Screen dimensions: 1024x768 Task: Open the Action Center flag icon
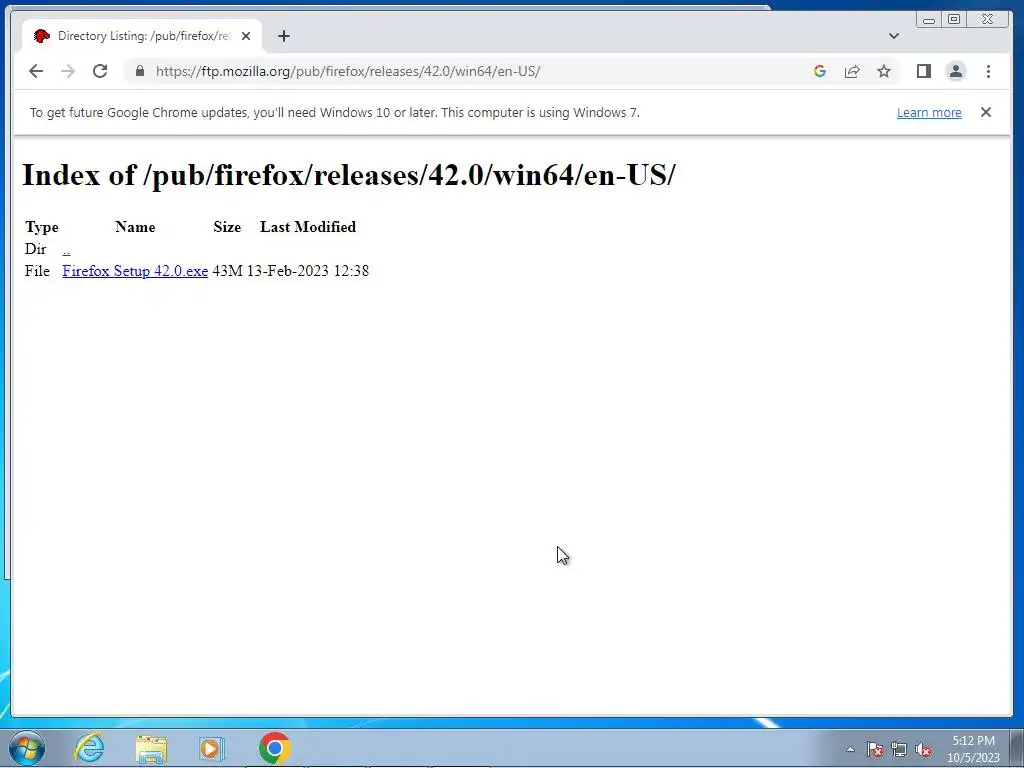(x=874, y=749)
